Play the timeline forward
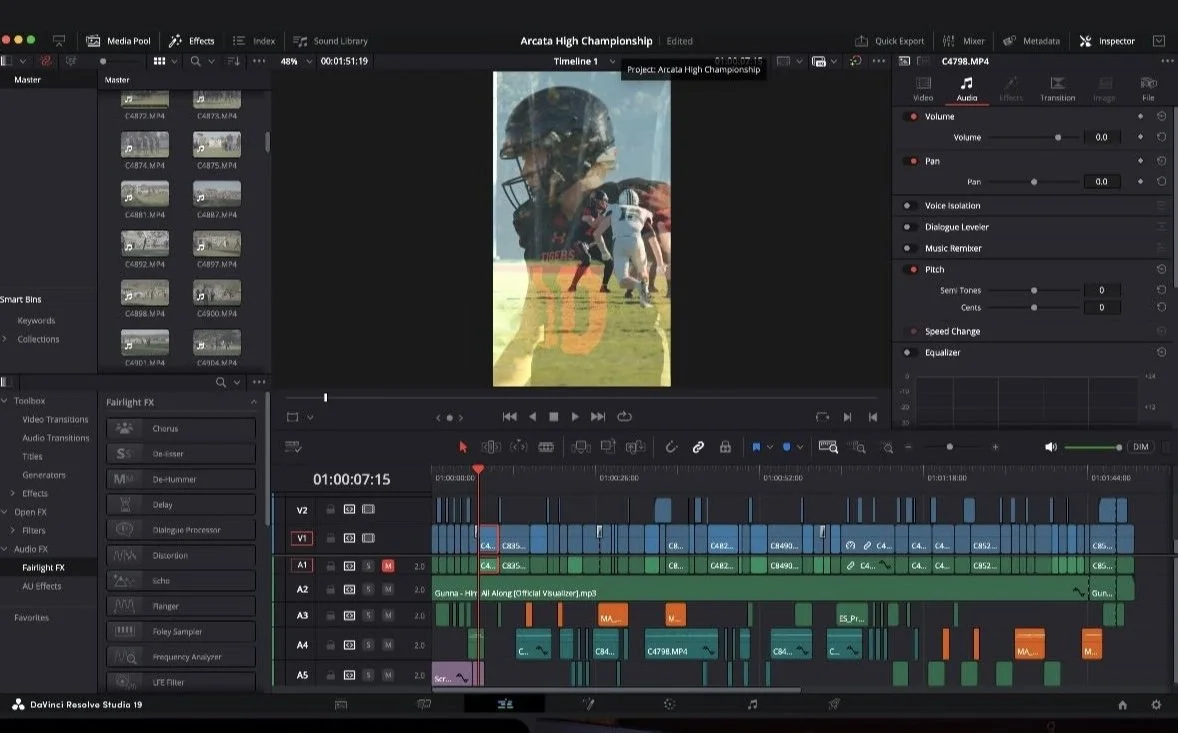 point(575,417)
